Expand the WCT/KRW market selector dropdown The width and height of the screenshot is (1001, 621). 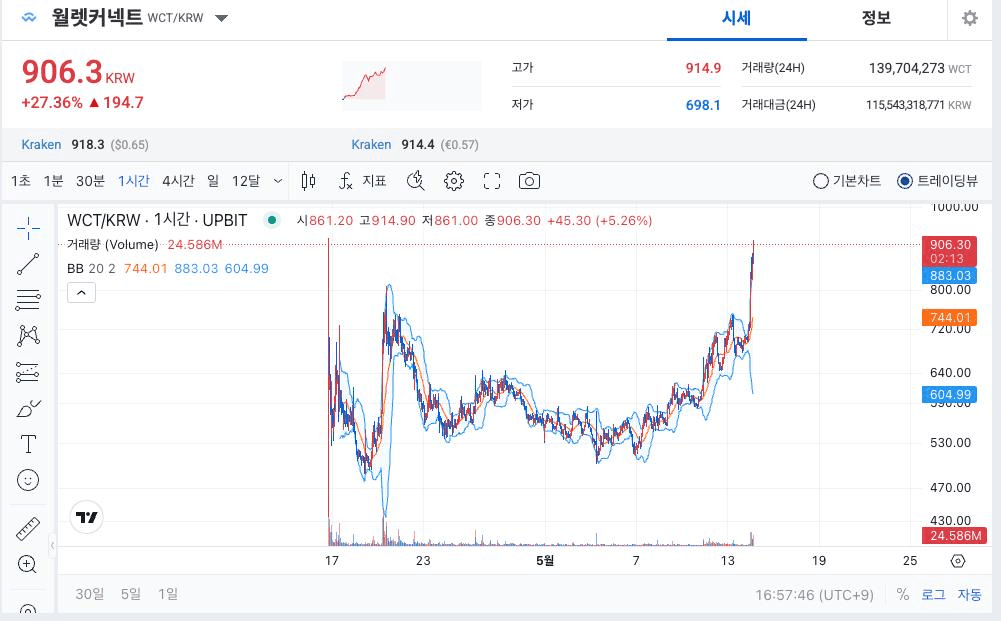click(222, 19)
